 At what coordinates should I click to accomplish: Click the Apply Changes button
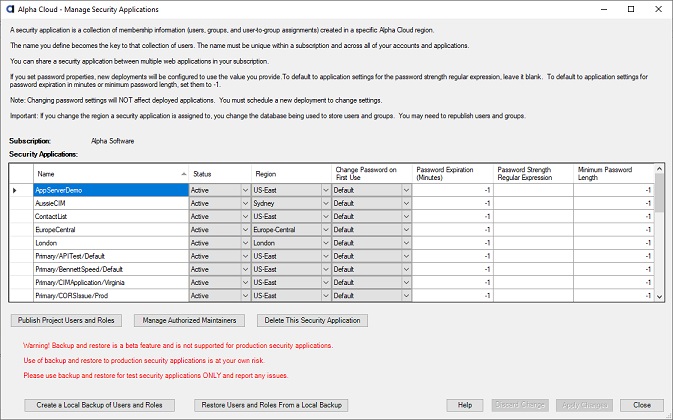pyautogui.click(x=585, y=405)
